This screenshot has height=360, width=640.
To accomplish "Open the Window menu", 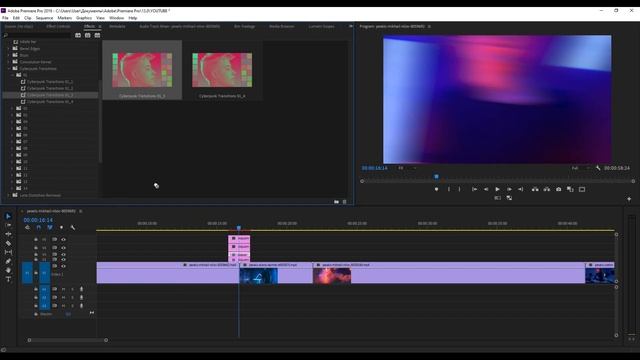I will (x=117, y=18).
